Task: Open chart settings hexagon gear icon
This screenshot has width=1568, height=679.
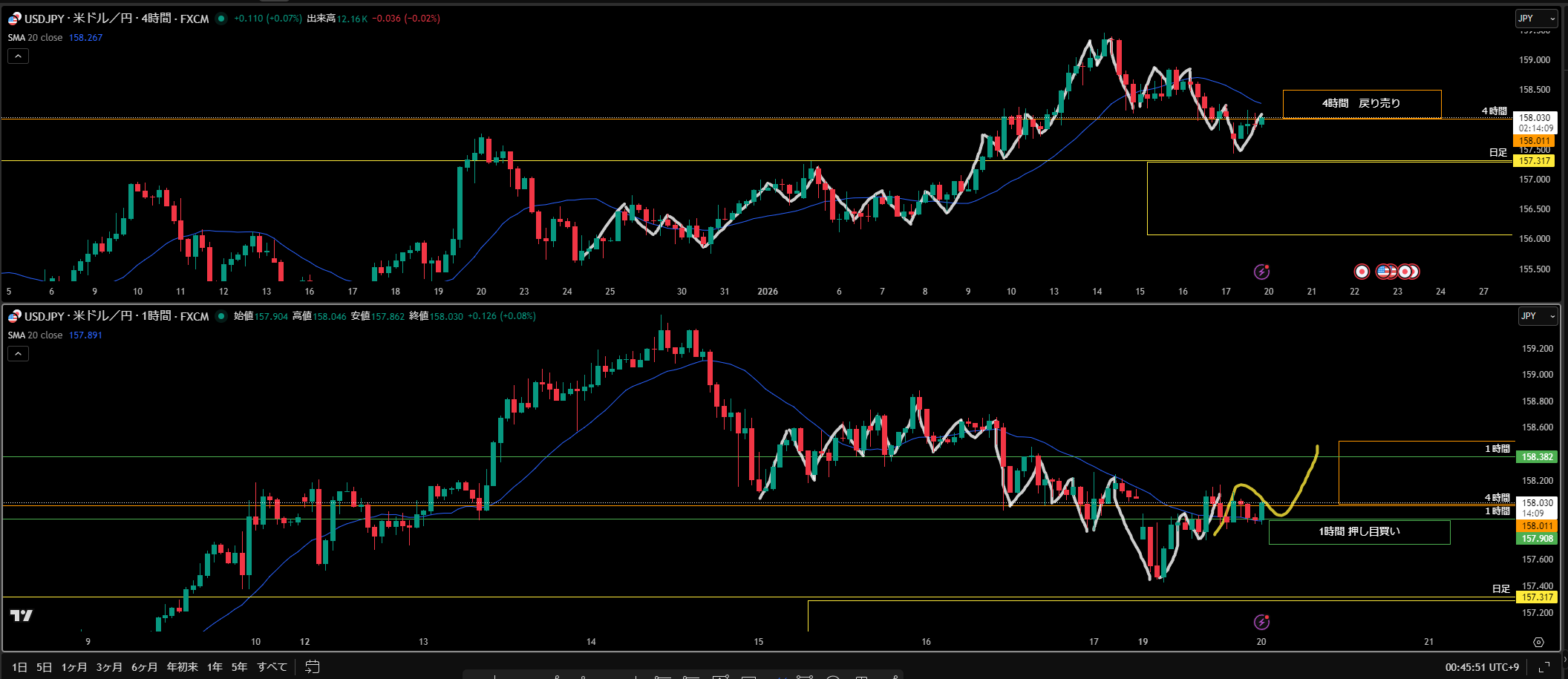Action: [1538, 642]
